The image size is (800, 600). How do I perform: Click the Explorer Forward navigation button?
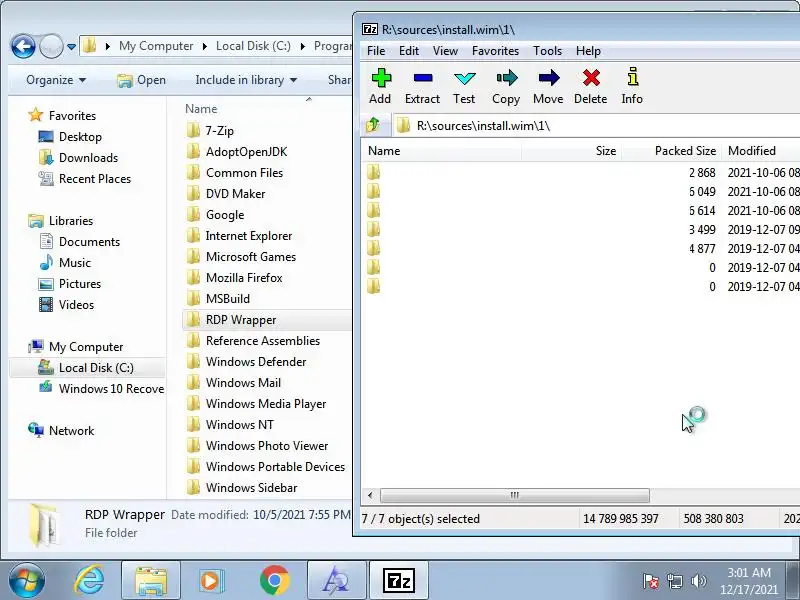(51, 47)
